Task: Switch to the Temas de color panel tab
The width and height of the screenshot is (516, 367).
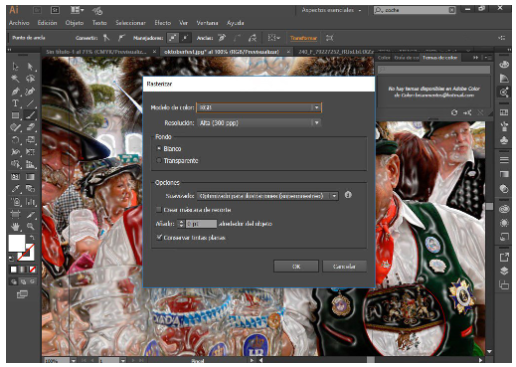Action: 440,58
